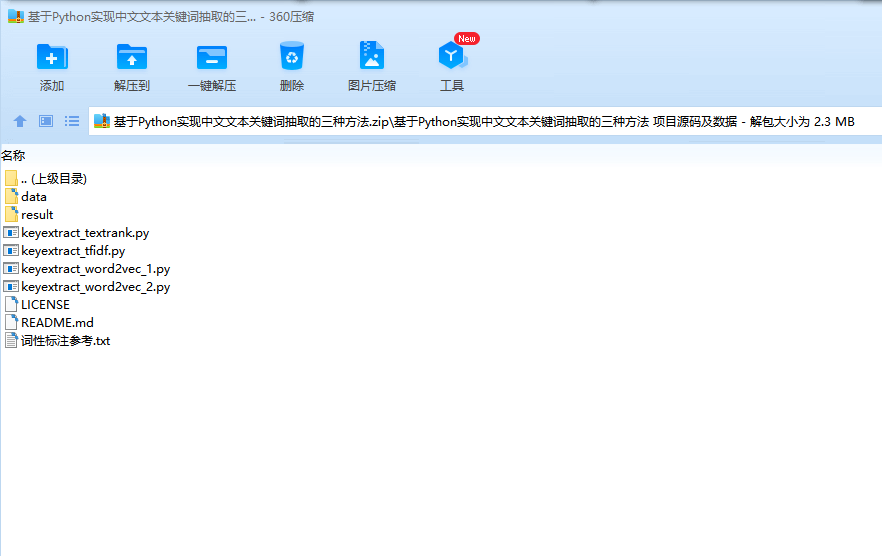
Task: Click the keyextract_tfidf.py file icon
Action: point(11,250)
